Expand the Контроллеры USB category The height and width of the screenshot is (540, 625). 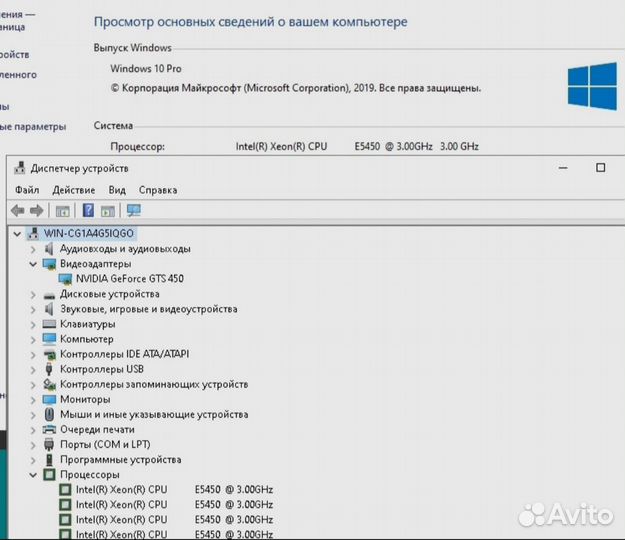(33, 370)
